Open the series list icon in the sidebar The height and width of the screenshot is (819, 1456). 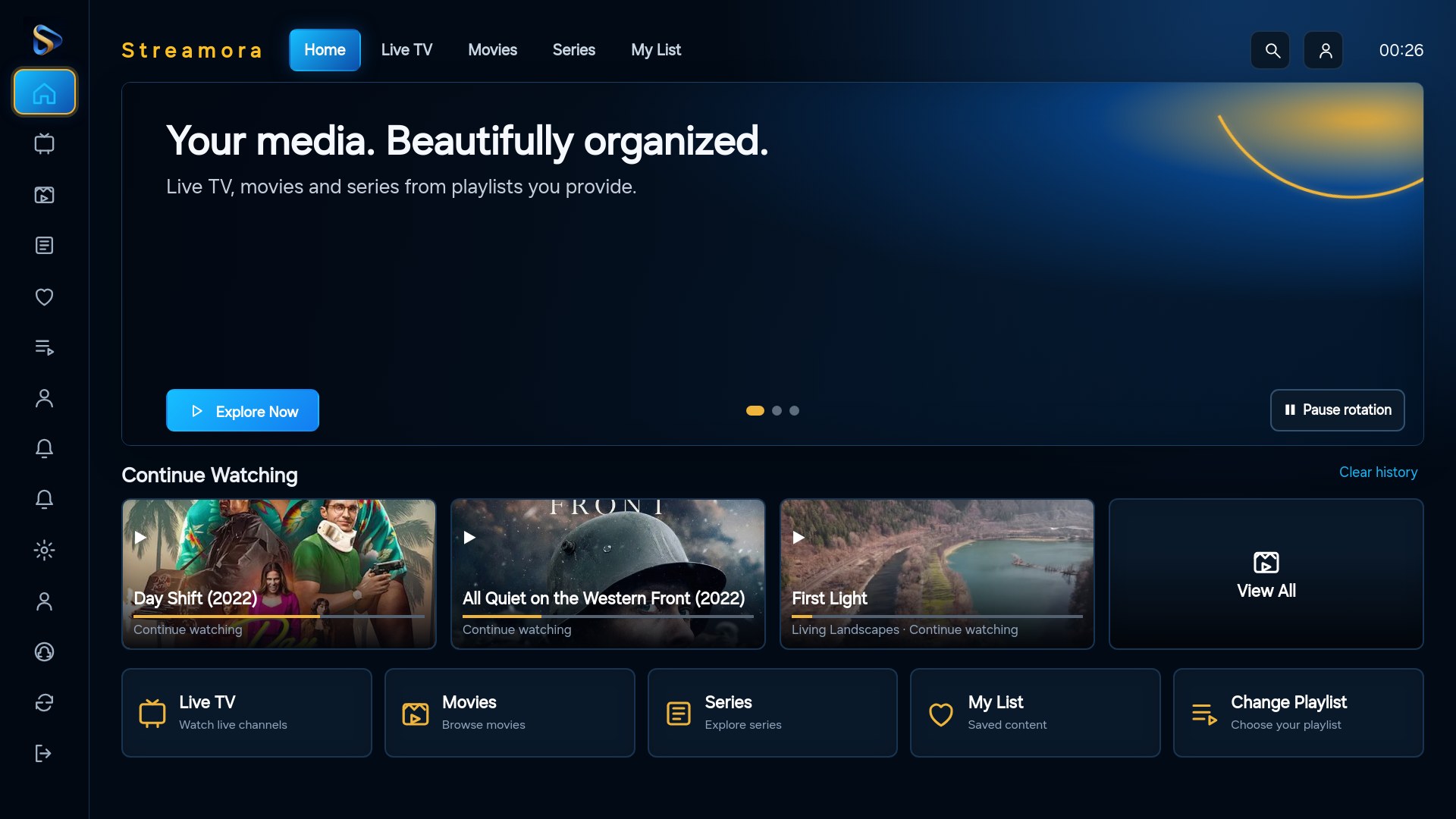click(45, 246)
